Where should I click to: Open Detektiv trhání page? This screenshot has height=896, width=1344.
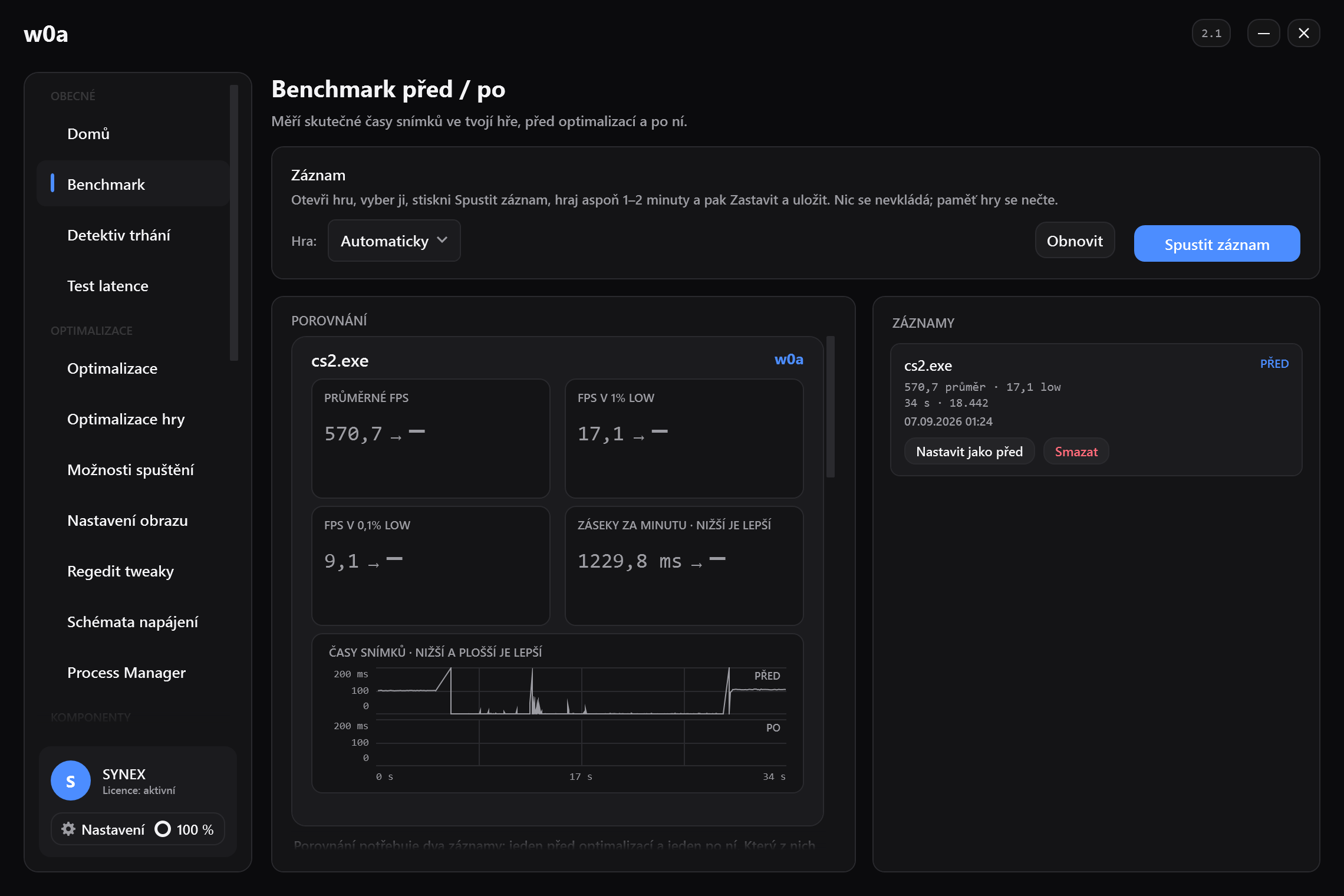pyautogui.click(x=133, y=235)
